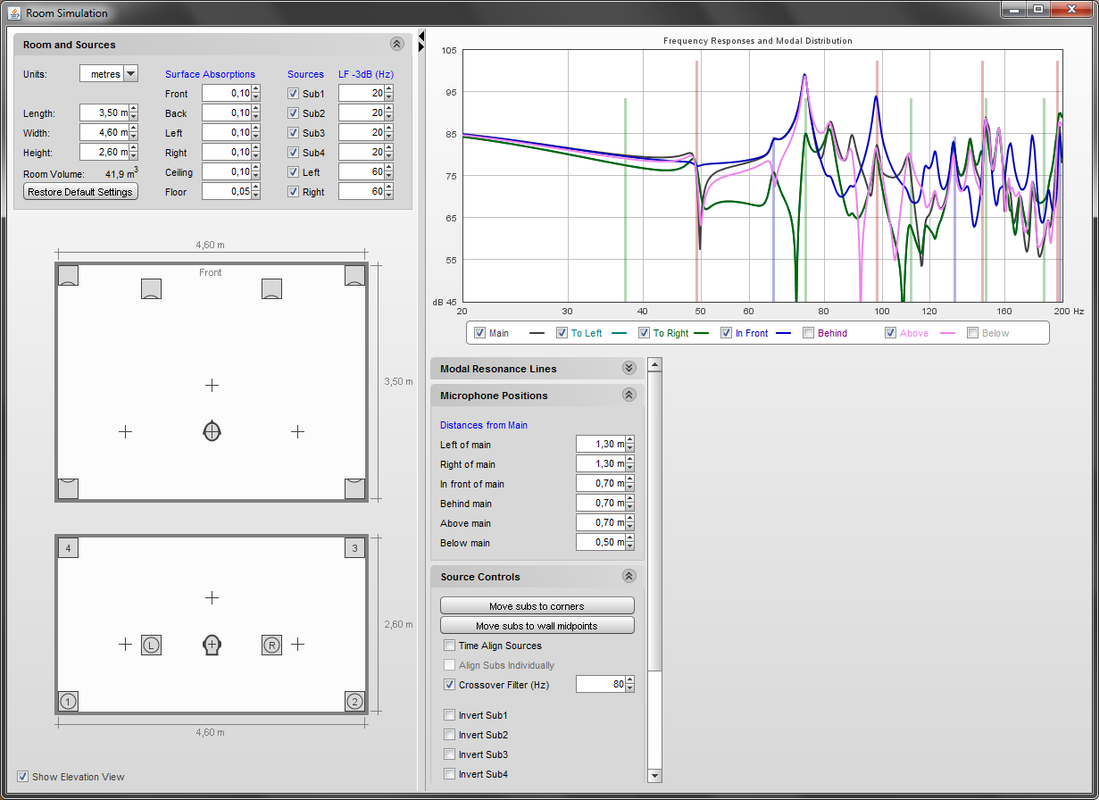Collapse the Room and Sources panel
The width and height of the screenshot is (1099, 800).
click(397, 44)
